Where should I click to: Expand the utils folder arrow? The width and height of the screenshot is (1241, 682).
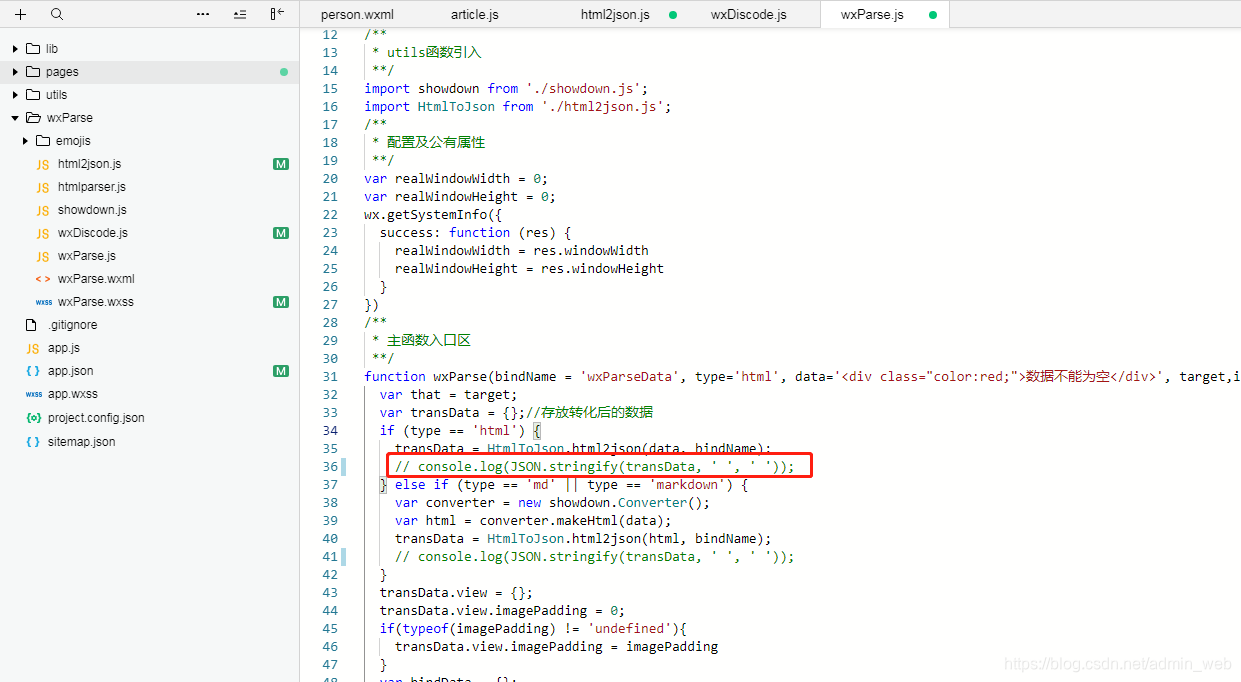[15, 94]
